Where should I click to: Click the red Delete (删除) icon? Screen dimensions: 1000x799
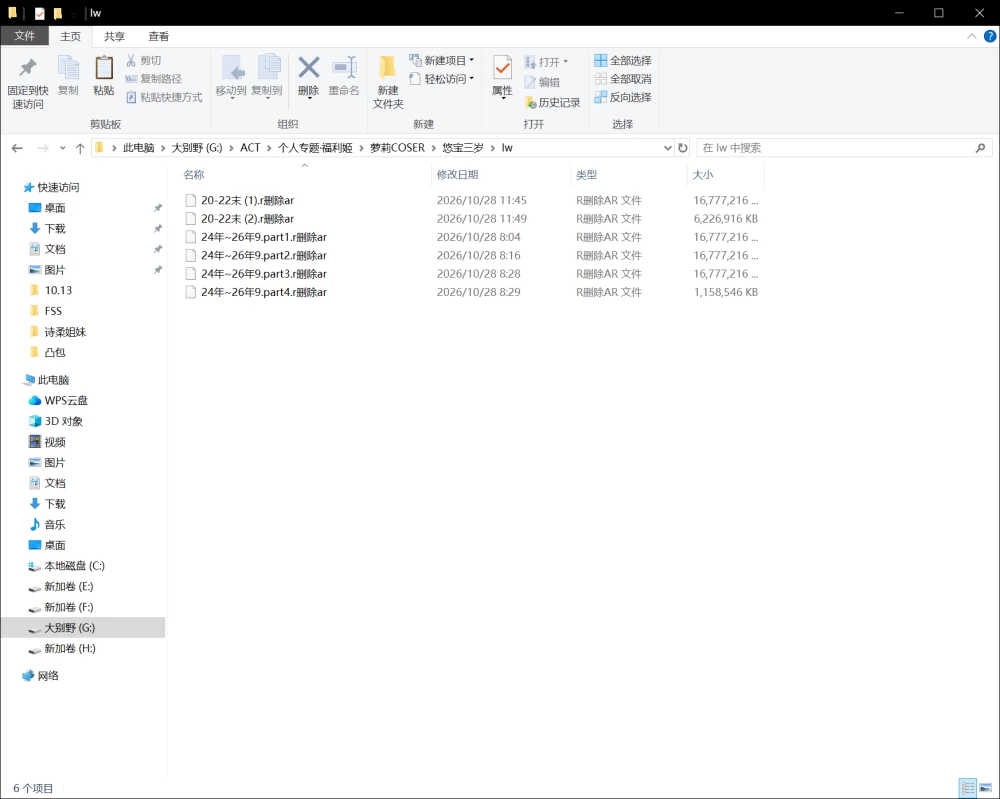click(x=309, y=67)
